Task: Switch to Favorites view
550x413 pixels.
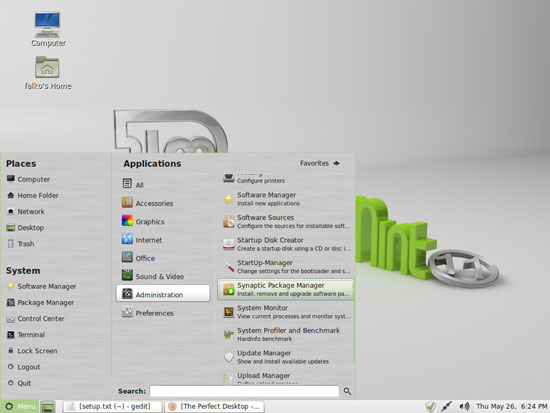Action: click(x=320, y=163)
